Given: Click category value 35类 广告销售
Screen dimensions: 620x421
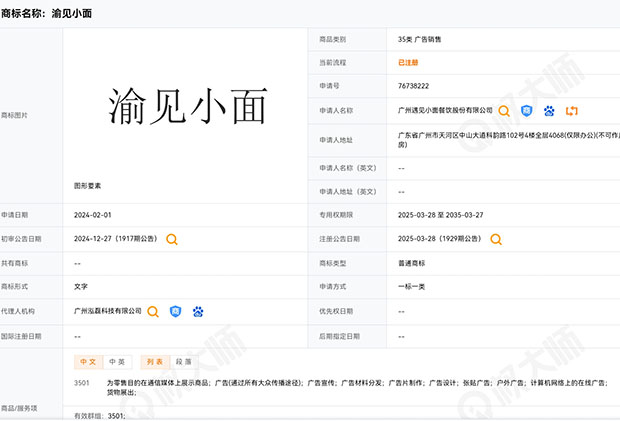Looking at the screenshot, I should tap(420, 39).
